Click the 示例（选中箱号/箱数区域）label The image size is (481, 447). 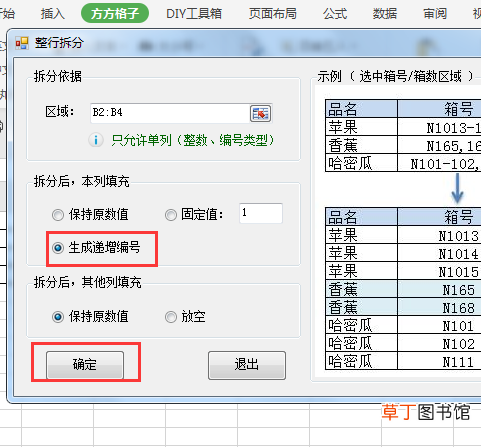pyautogui.click(x=396, y=76)
